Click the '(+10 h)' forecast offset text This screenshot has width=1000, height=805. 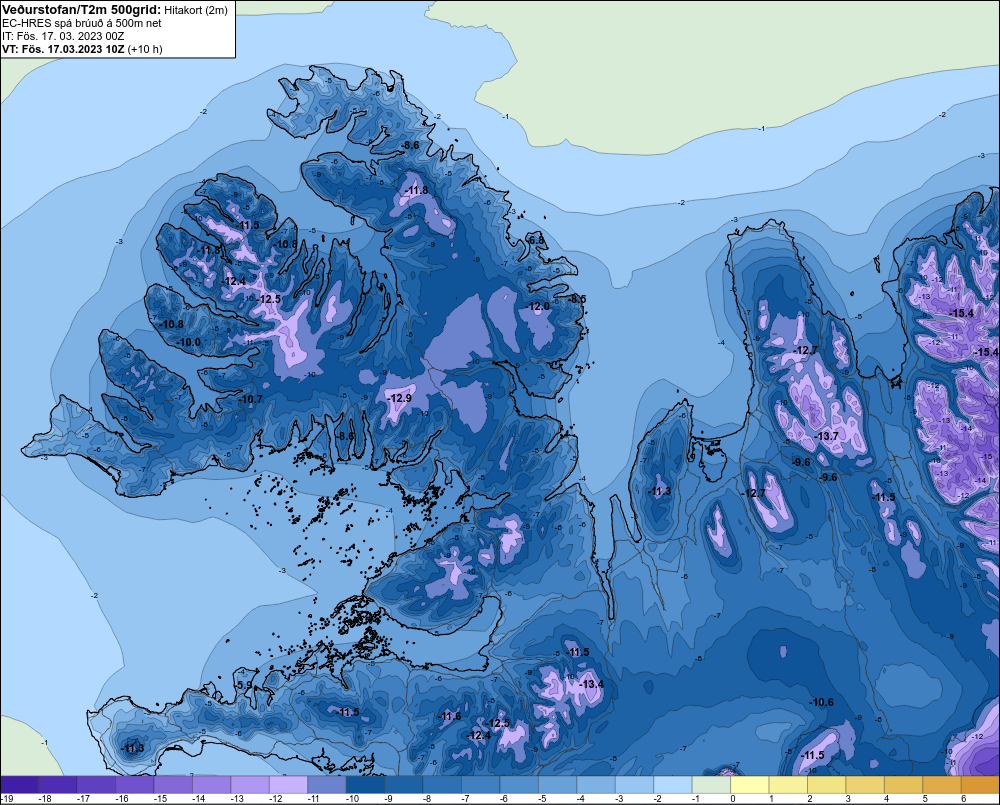click(x=145, y=49)
